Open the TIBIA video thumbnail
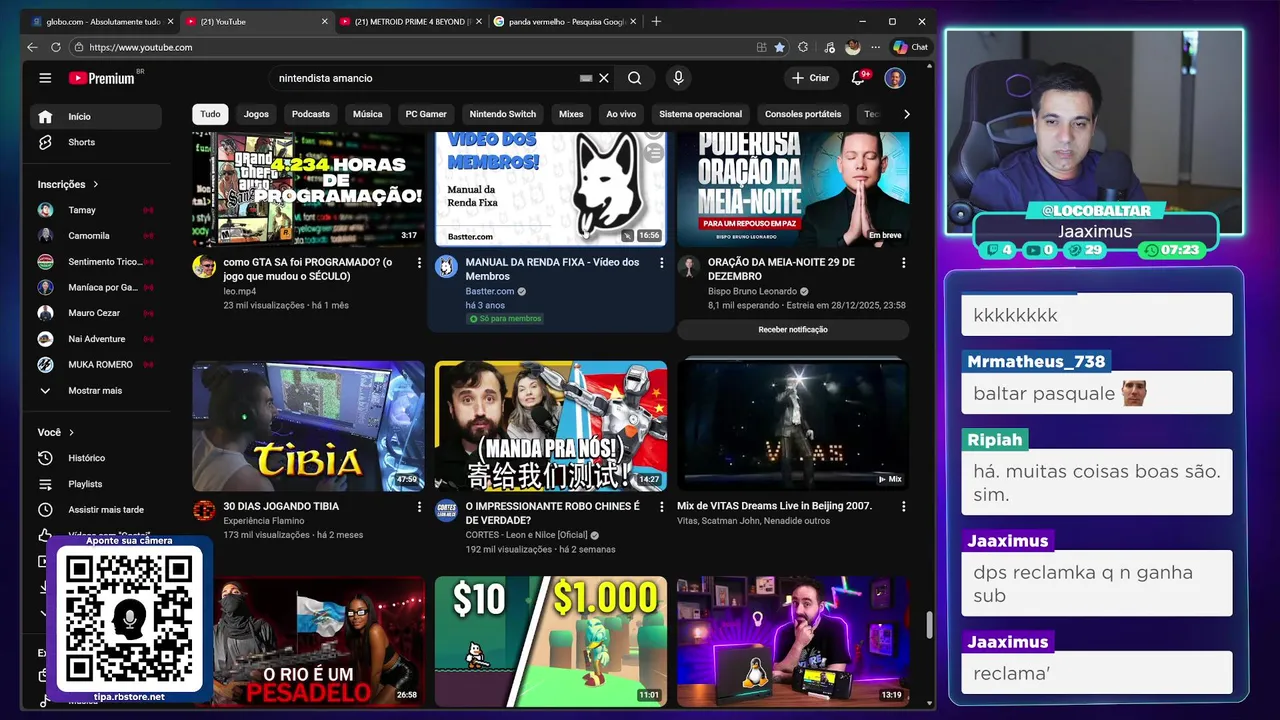 [309, 426]
